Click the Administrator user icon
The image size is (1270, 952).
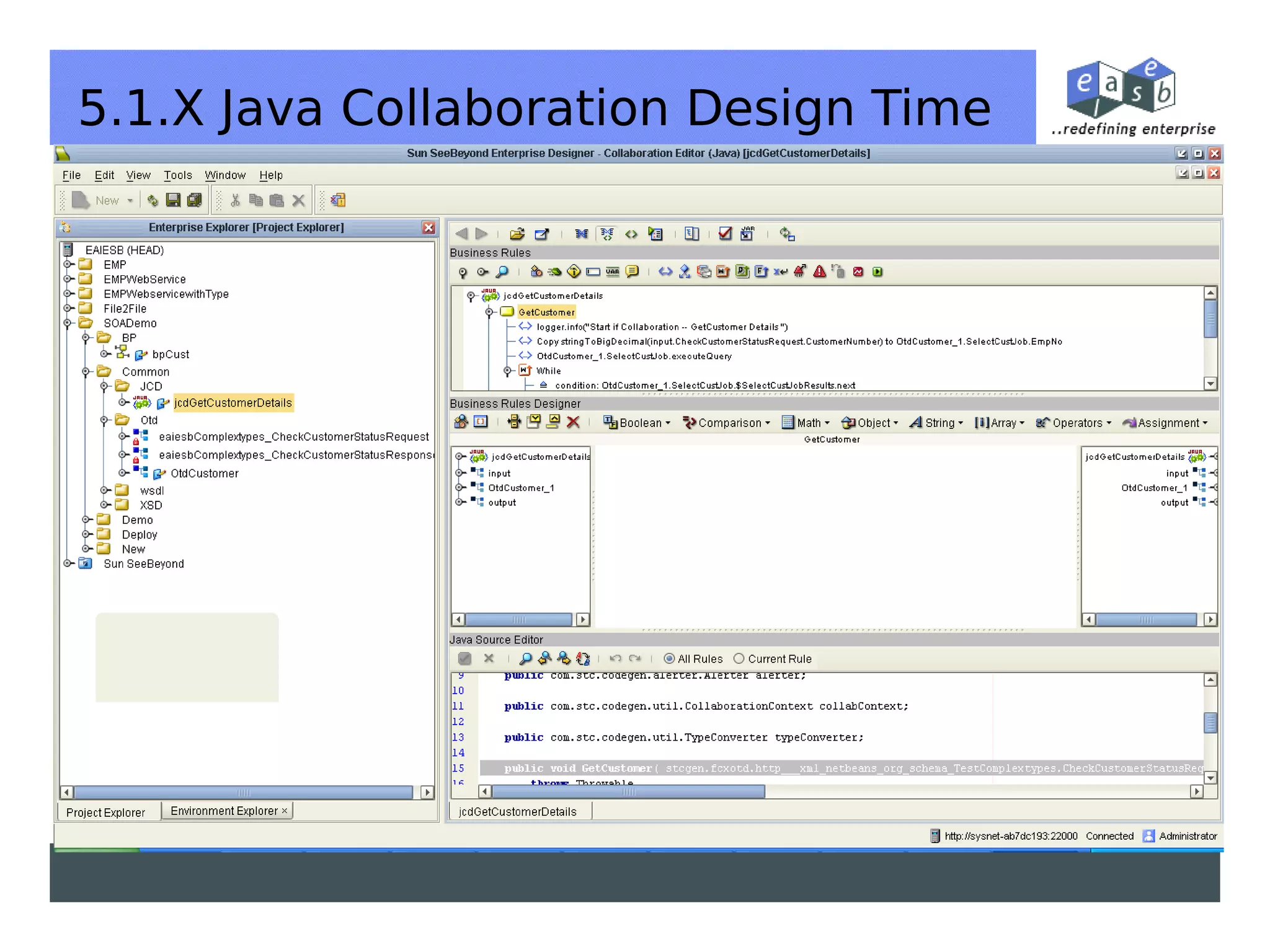tap(1148, 836)
